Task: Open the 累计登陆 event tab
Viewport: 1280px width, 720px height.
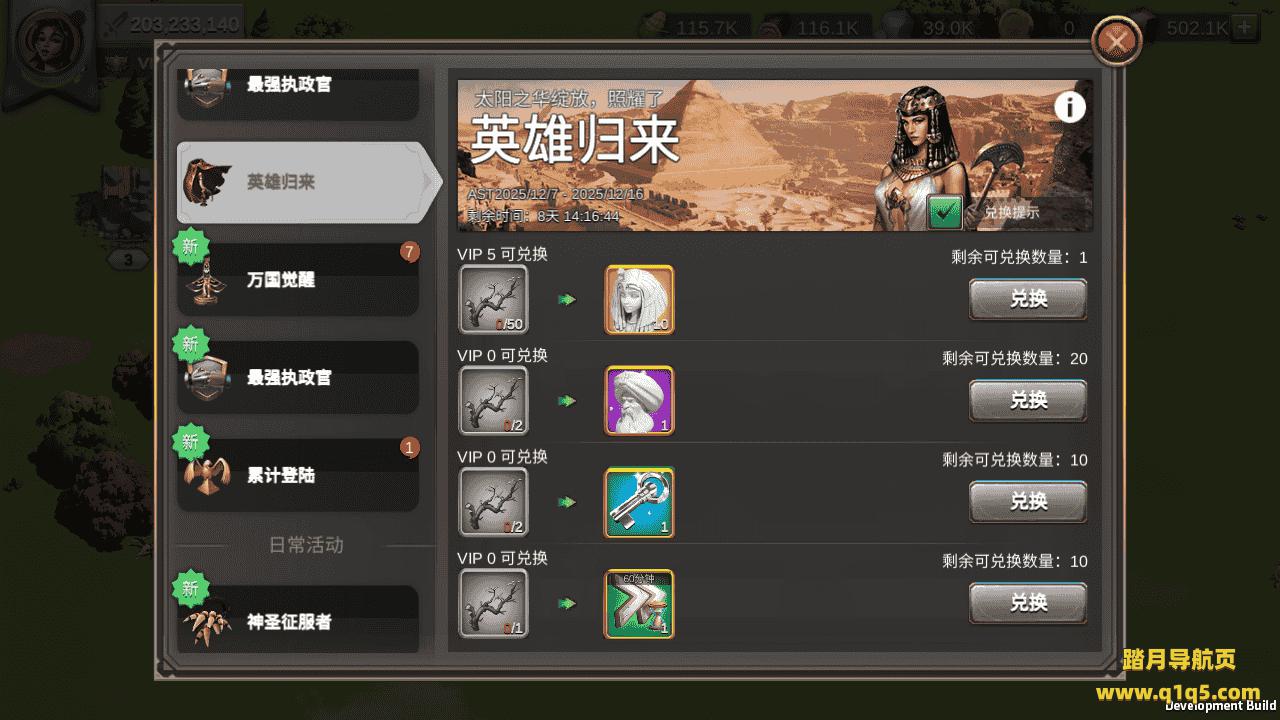Action: point(298,475)
